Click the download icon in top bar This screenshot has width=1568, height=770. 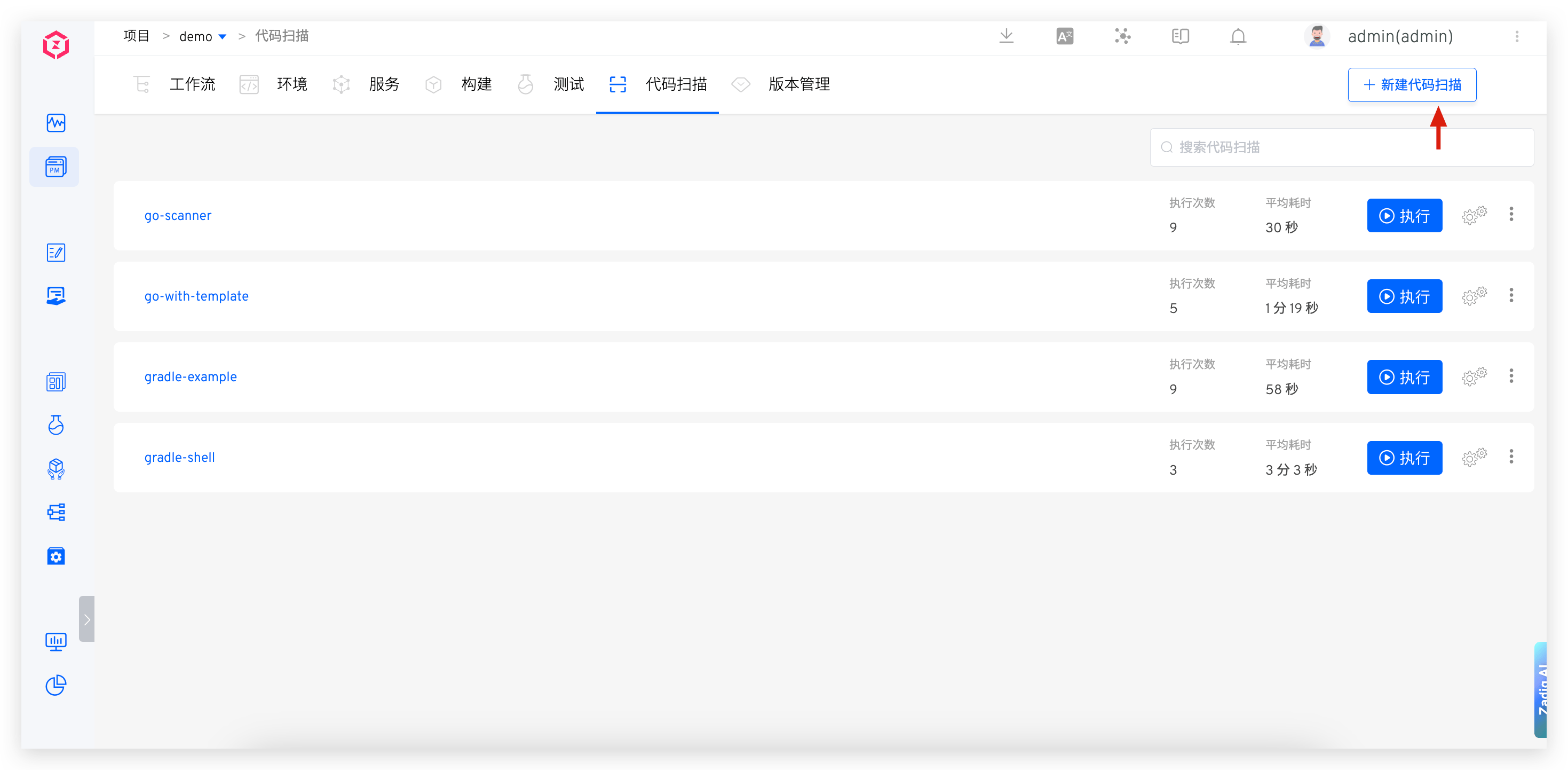coord(1006,36)
